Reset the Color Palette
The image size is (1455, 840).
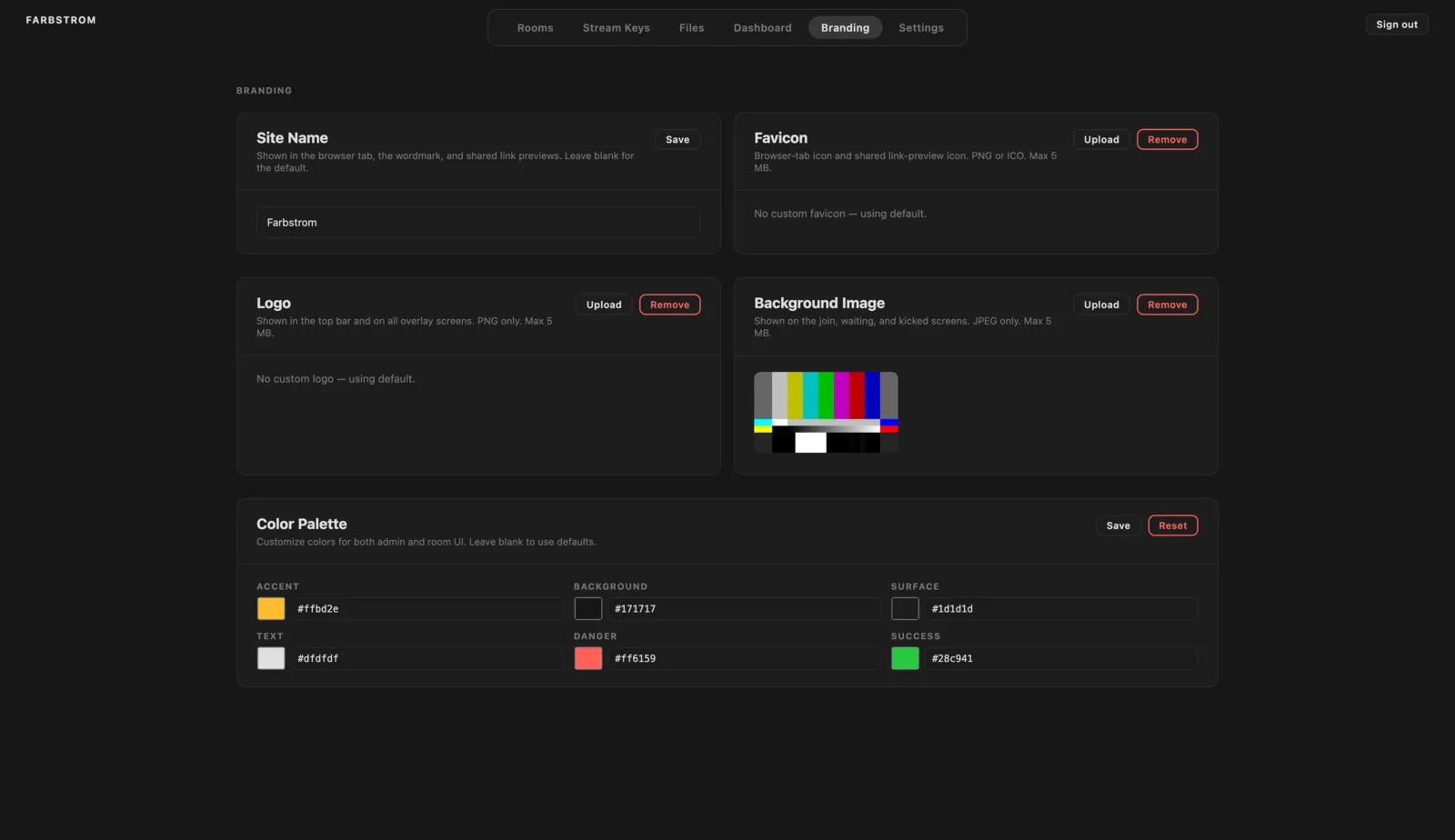(1172, 525)
